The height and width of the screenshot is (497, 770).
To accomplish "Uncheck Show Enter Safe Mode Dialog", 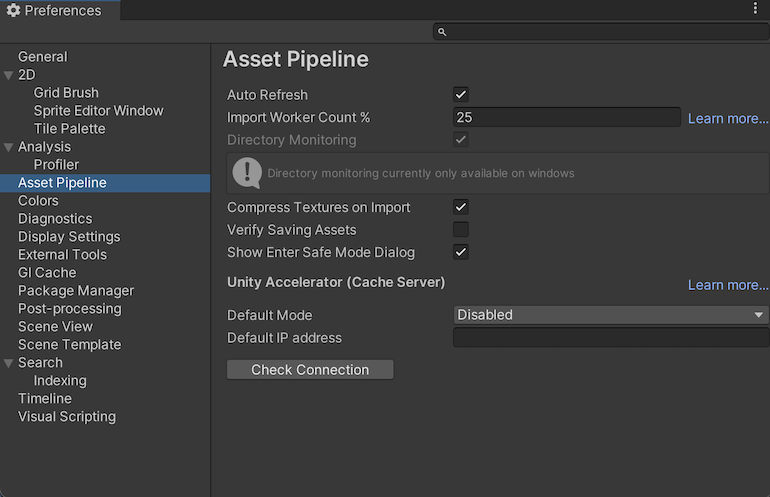I will 461,253.
